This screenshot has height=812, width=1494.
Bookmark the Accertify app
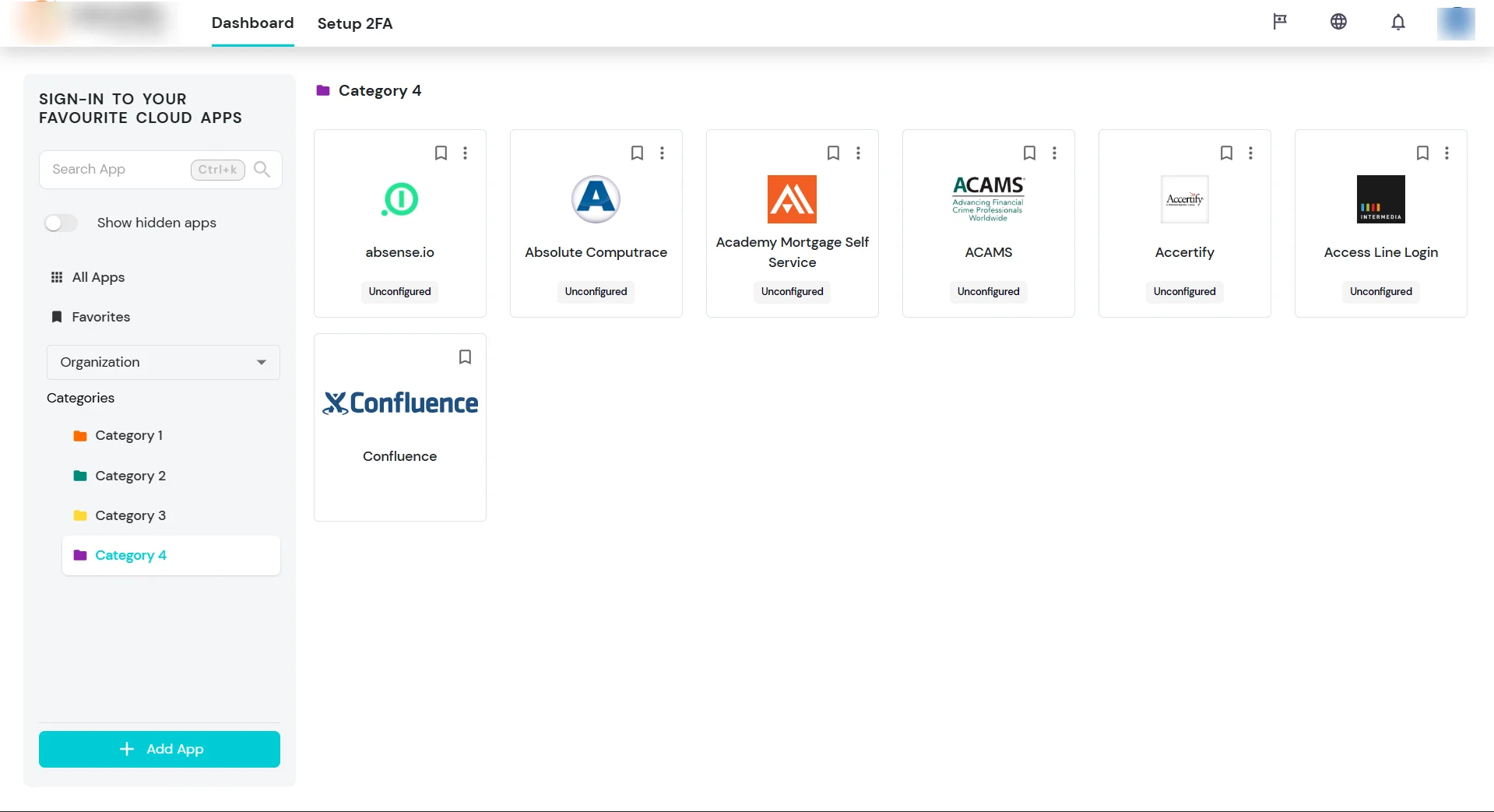1226,153
